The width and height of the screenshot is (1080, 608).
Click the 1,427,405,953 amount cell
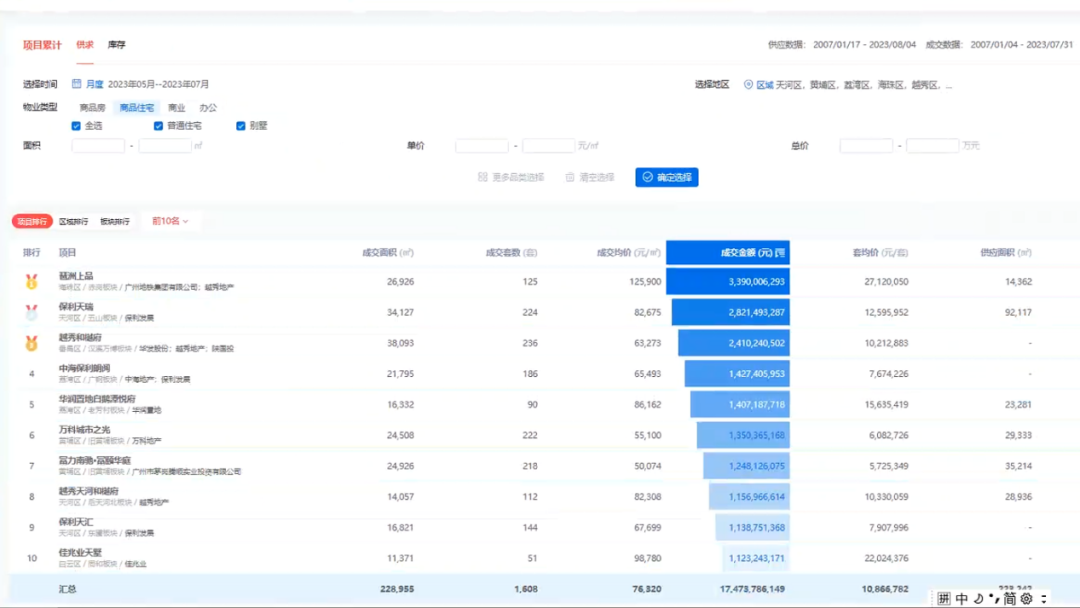pyautogui.click(x=737, y=374)
